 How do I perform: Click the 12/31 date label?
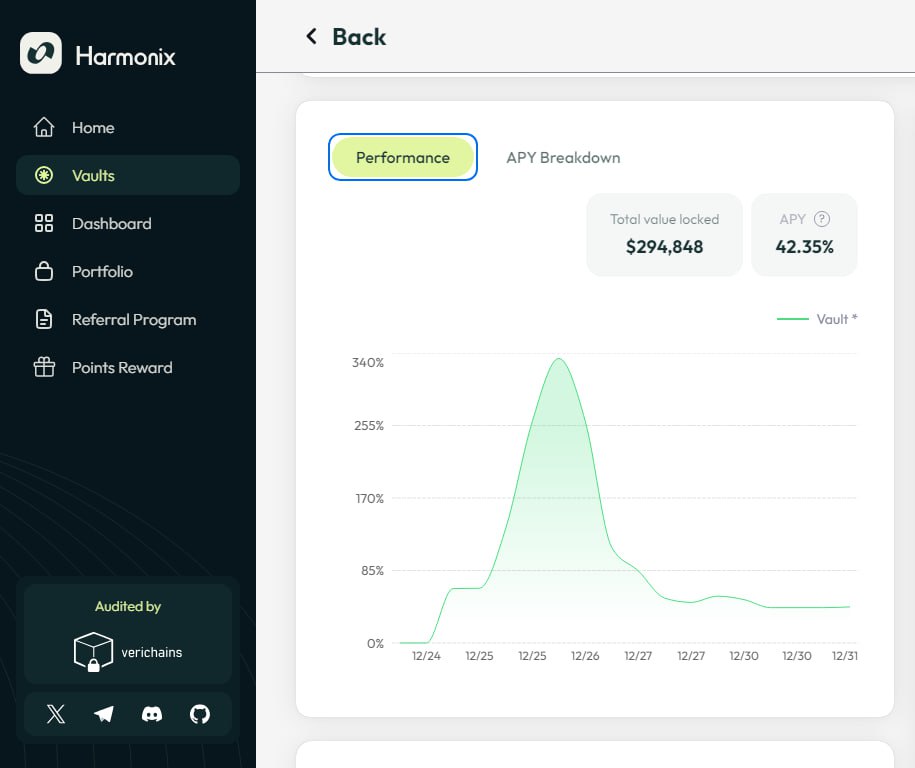click(x=844, y=655)
